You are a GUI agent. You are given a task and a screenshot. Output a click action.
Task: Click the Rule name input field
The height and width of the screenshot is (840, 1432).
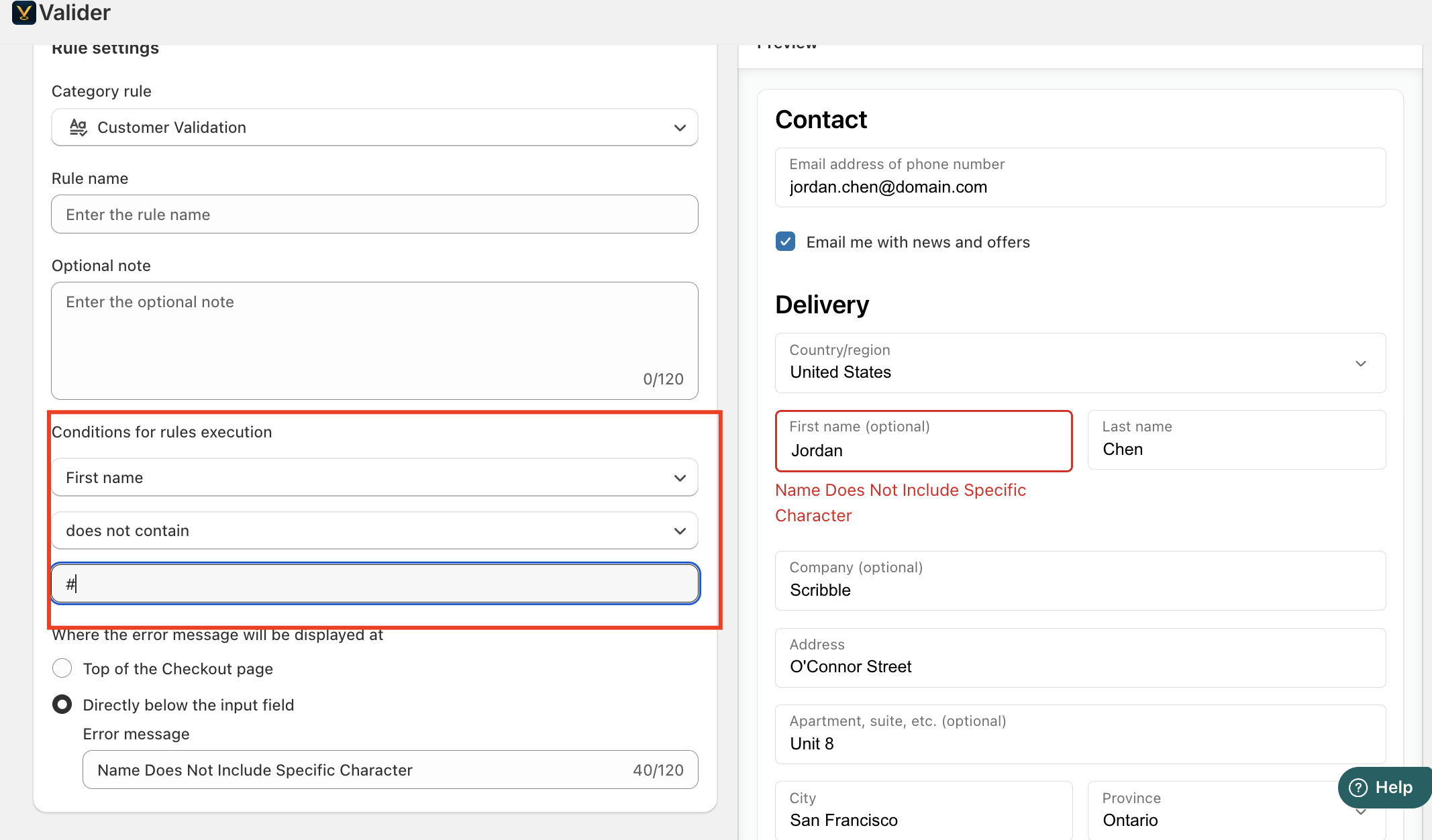point(374,215)
